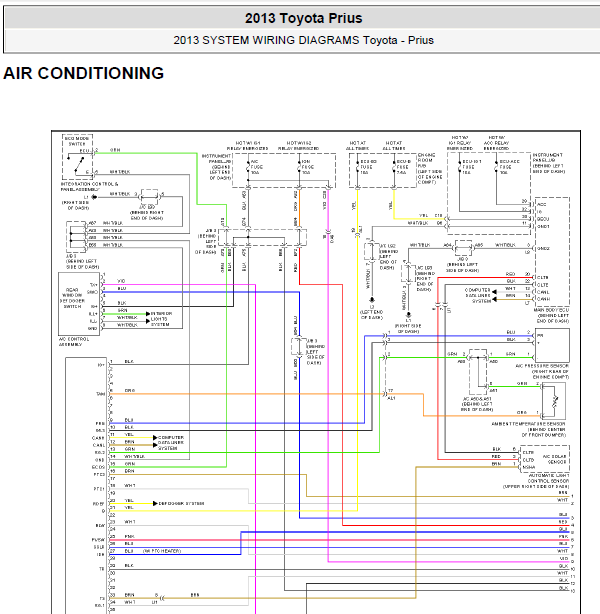Click the ambient temperature sensor thermistor symbol
Screen dimensions: 600x614
[555, 402]
